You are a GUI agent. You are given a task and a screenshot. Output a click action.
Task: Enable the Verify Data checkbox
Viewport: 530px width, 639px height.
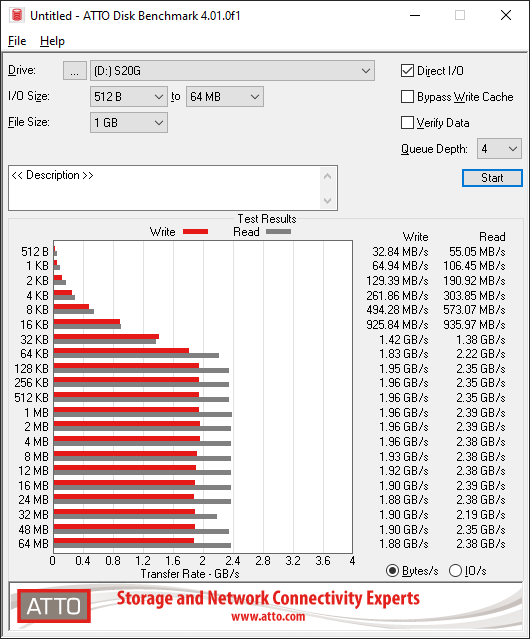[x=407, y=123]
